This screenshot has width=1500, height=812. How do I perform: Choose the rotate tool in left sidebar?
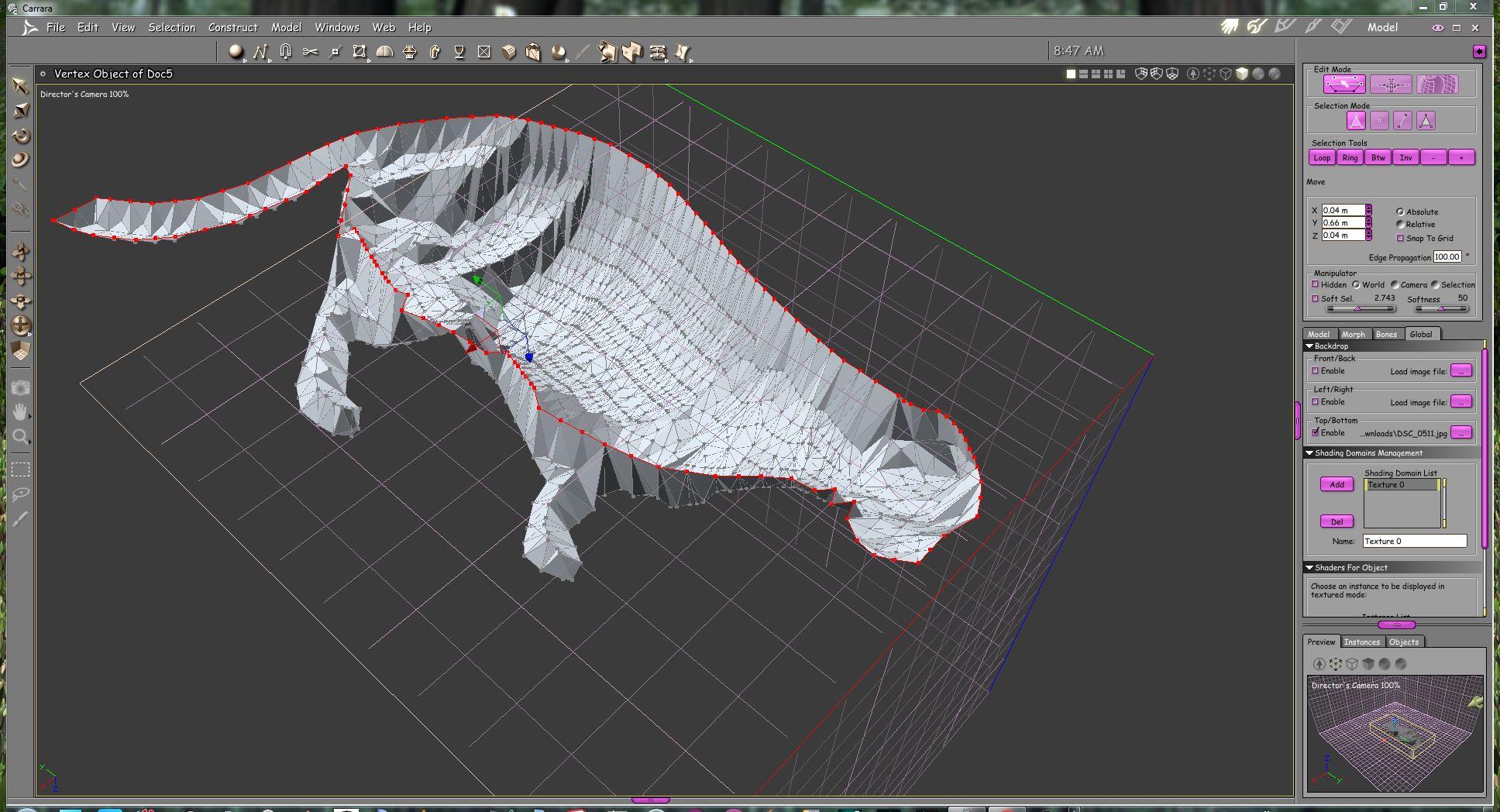coord(21,136)
